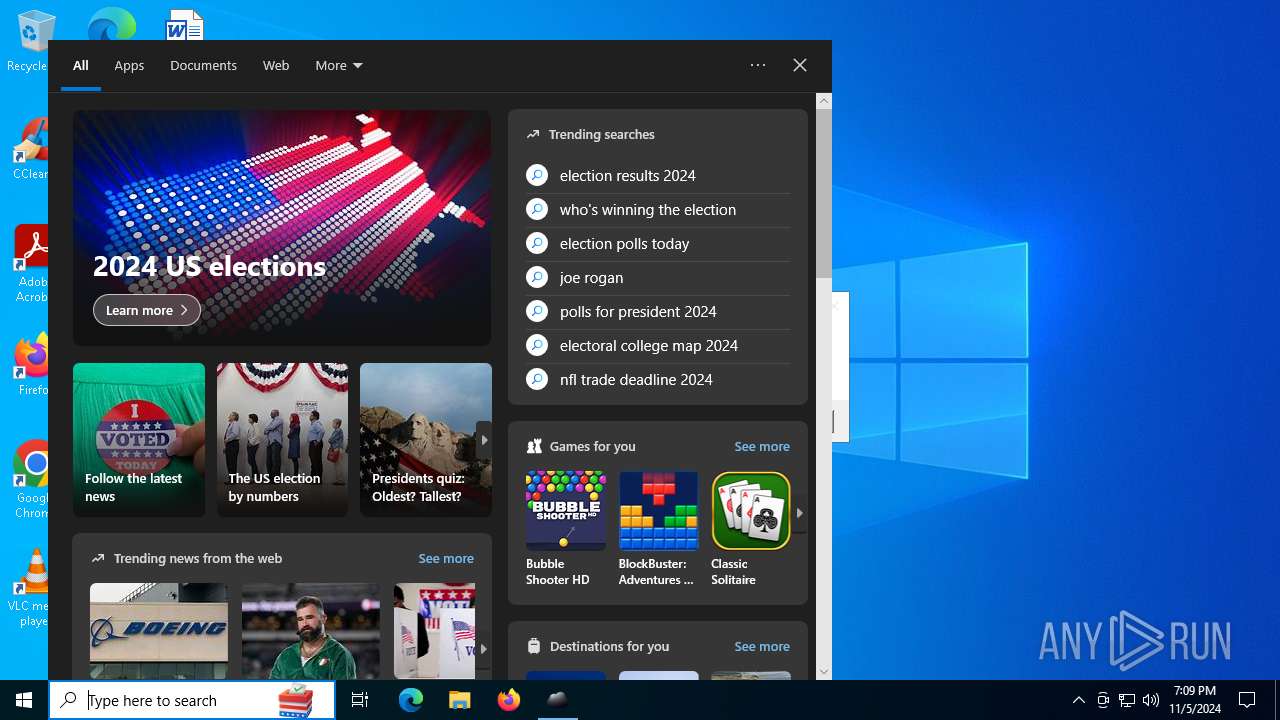Open Task View from the taskbar

coord(360,700)
